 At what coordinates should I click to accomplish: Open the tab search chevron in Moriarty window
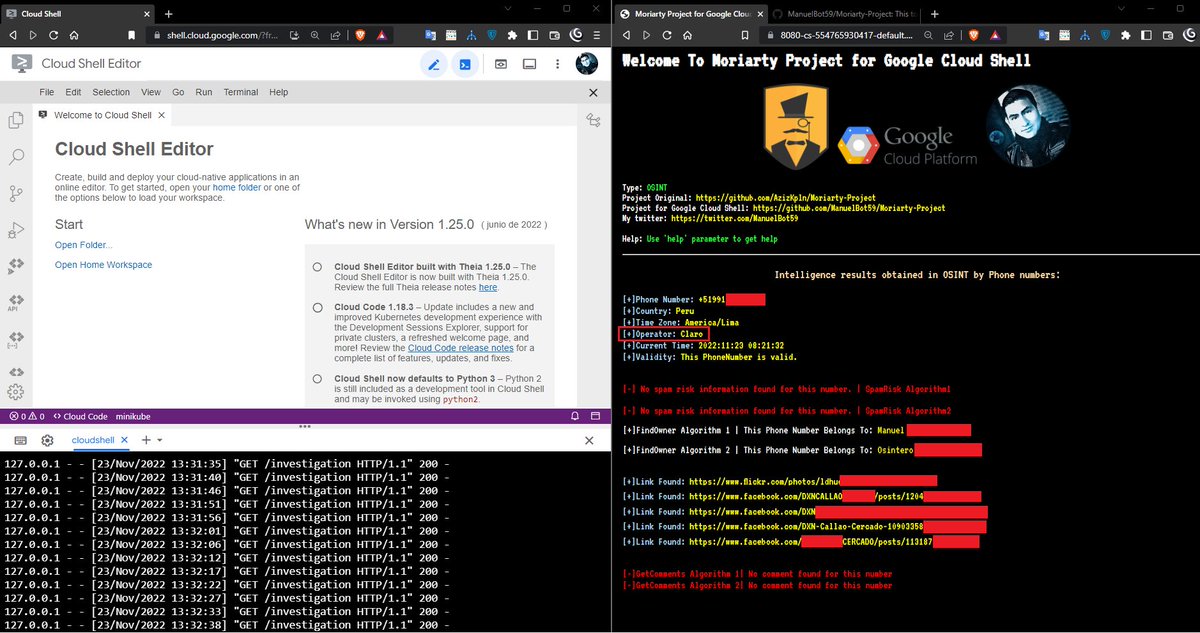(x=1119, y=10)
